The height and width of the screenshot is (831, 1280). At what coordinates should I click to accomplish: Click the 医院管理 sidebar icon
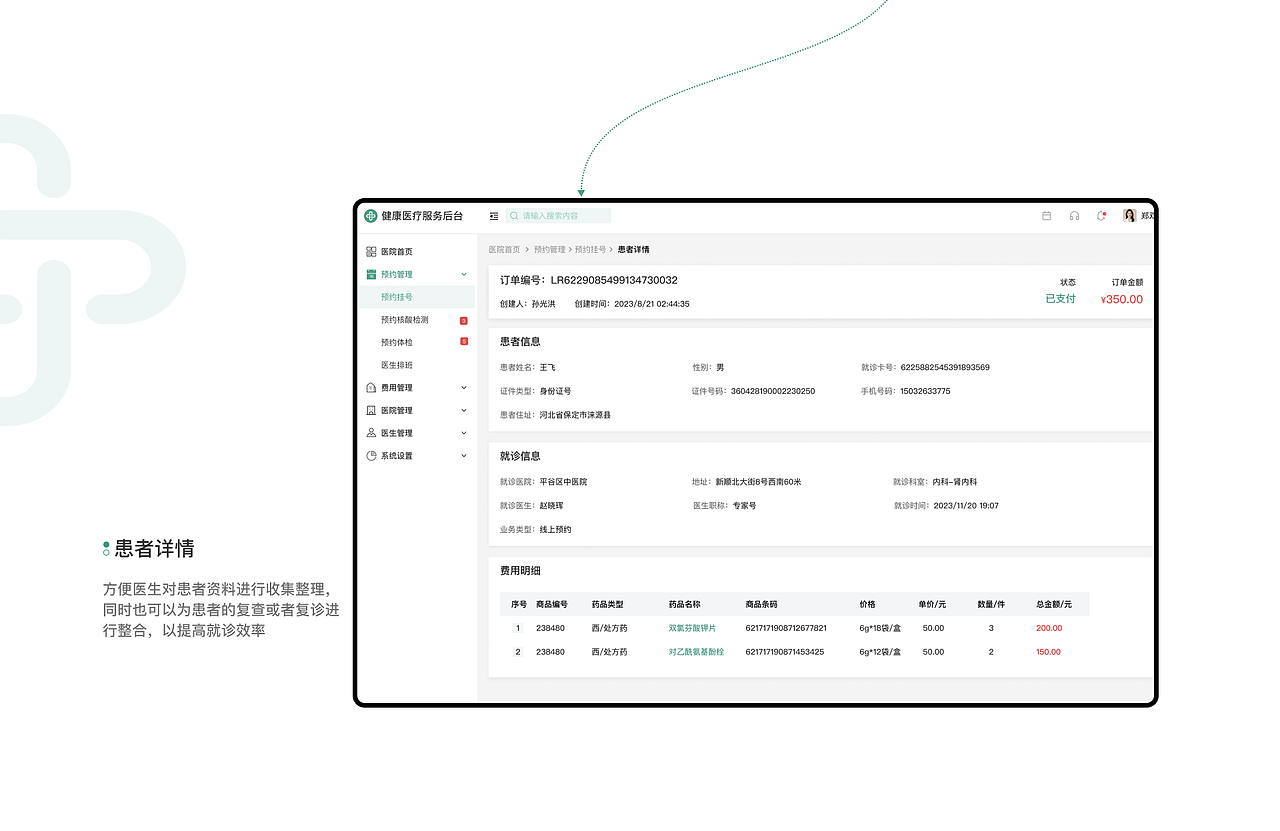pos(371,410)
